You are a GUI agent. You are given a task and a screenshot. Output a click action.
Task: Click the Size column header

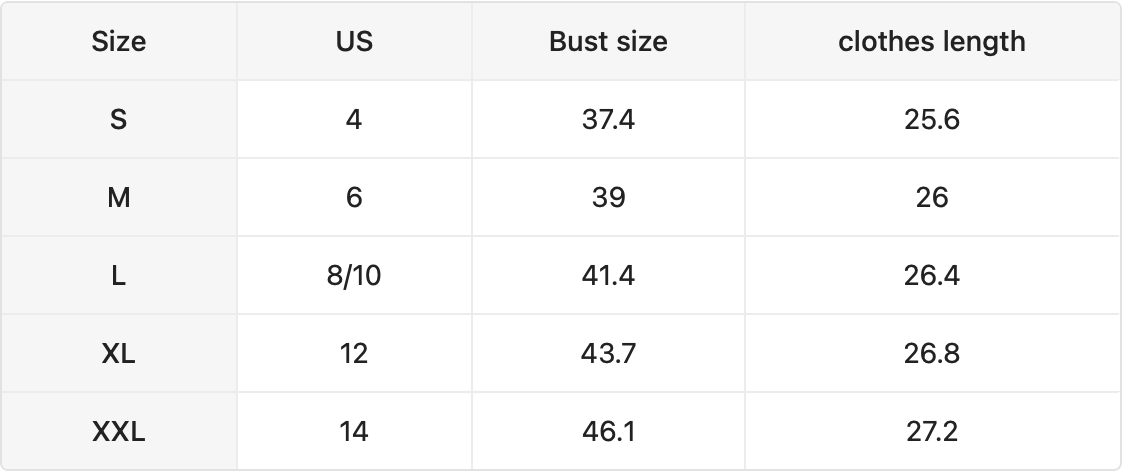(119, 41)
